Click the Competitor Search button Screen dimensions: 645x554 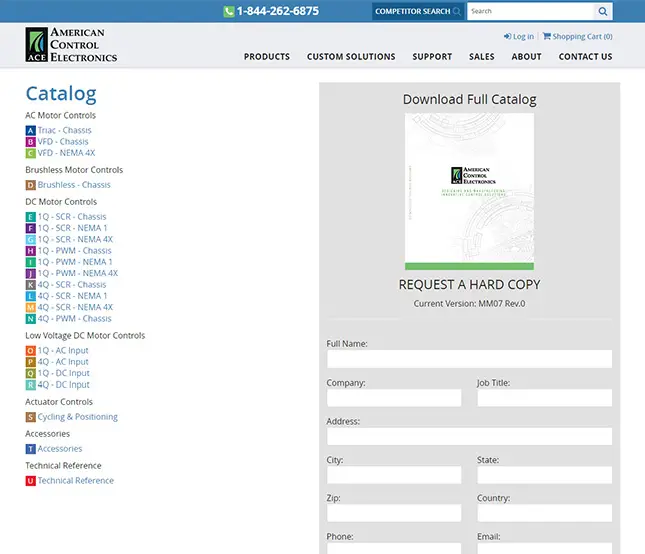tap(418, 11)
